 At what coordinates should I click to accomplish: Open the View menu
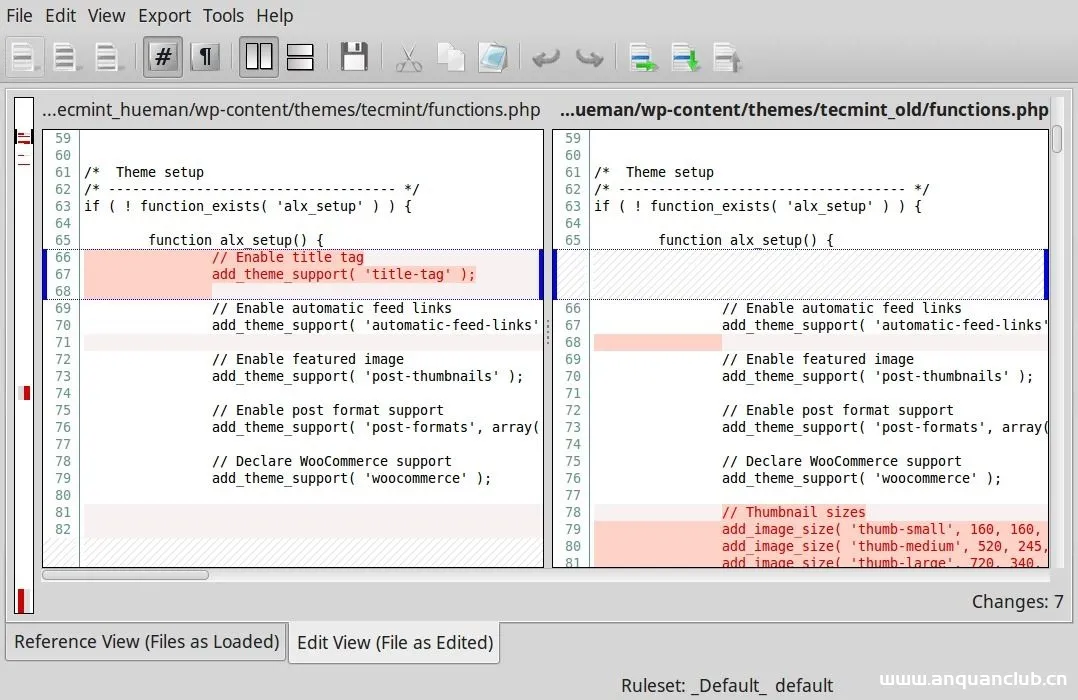click(x=107, y=15)
